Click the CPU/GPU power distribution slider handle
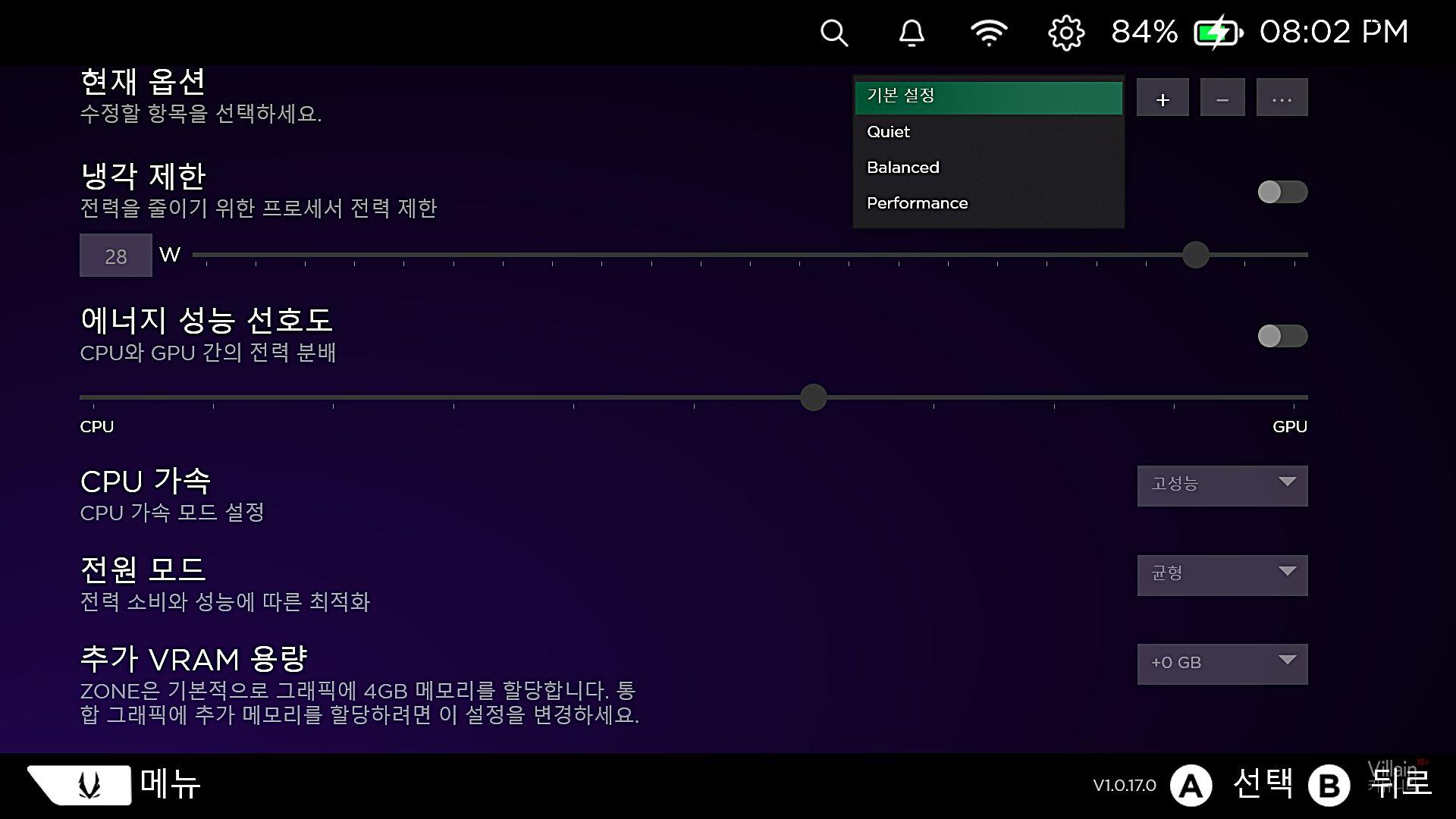 814,397
